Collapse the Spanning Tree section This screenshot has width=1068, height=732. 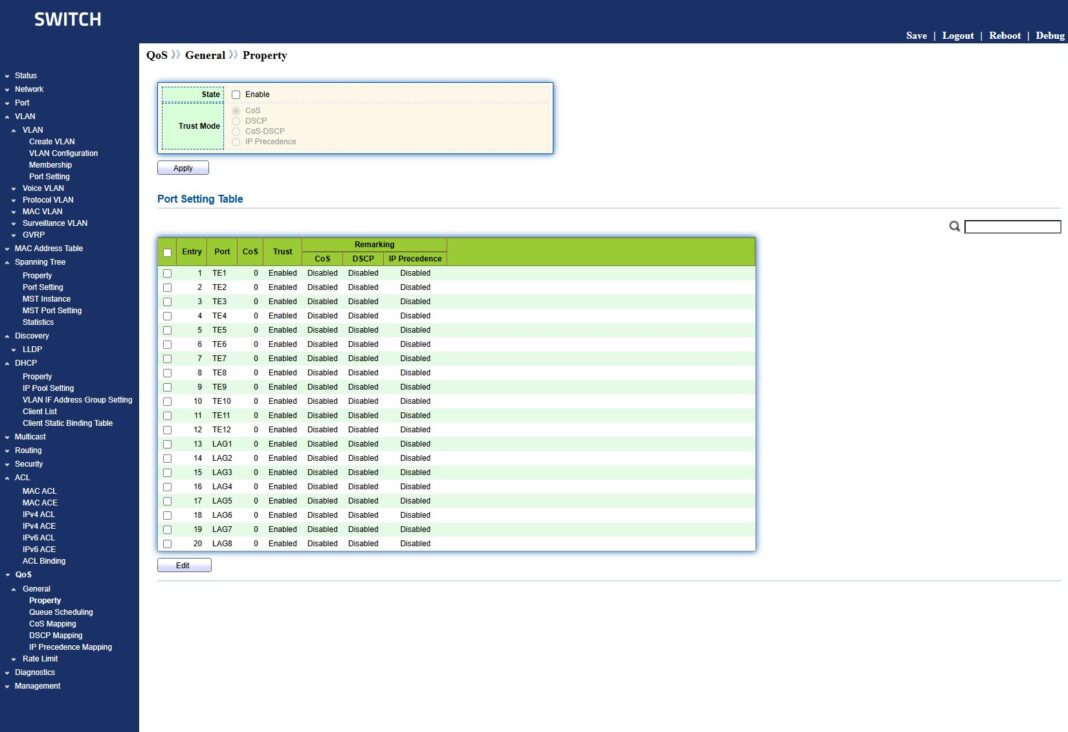click(39, 262)
